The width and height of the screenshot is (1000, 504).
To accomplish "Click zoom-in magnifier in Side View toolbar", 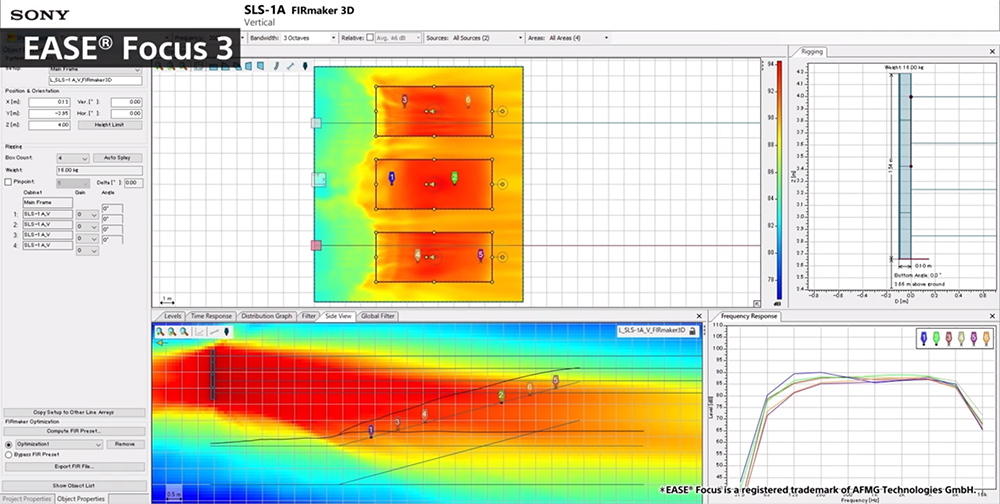I will (x=160, y=330).
